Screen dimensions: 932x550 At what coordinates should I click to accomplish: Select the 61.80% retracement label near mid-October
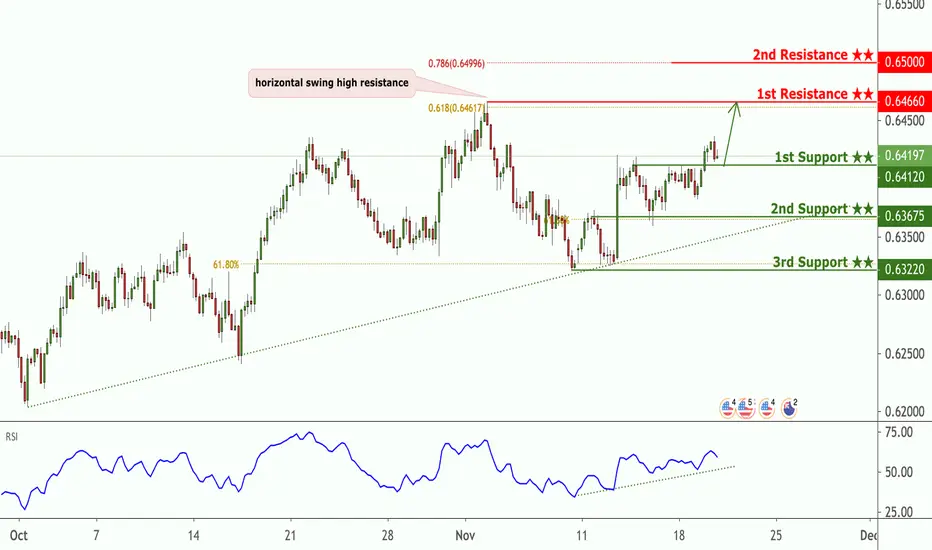pos(226,265)
